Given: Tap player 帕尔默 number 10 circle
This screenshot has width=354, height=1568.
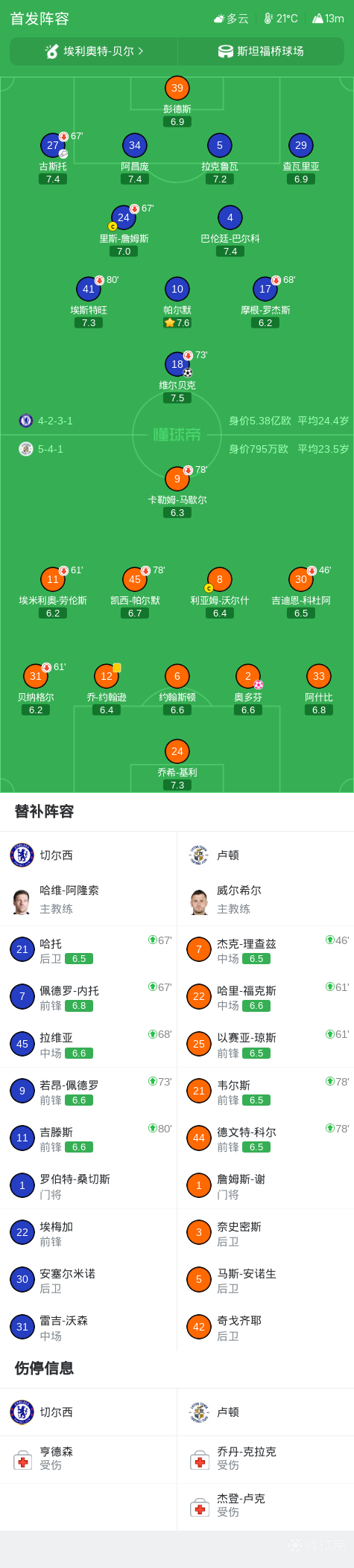Looking at the screenshot, I should tap(177, 289).
